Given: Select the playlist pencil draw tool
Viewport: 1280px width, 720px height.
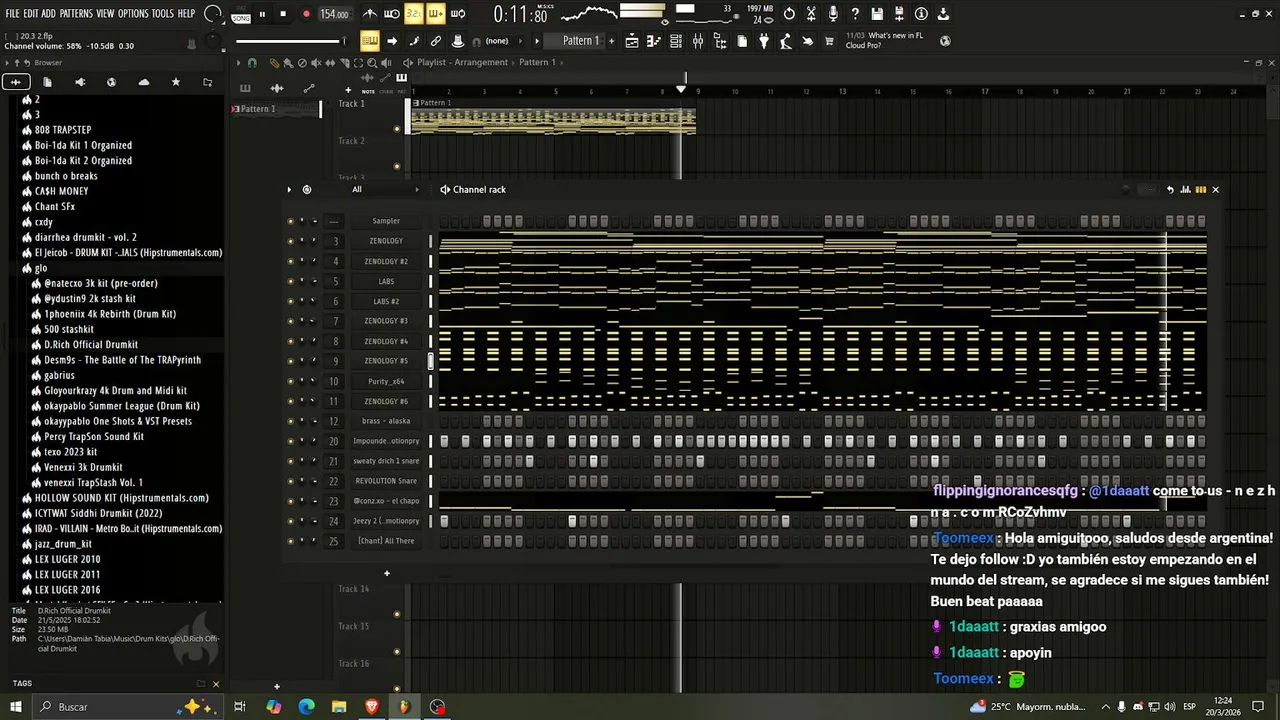Looking at the screenshot, I should tap(275, 62).
